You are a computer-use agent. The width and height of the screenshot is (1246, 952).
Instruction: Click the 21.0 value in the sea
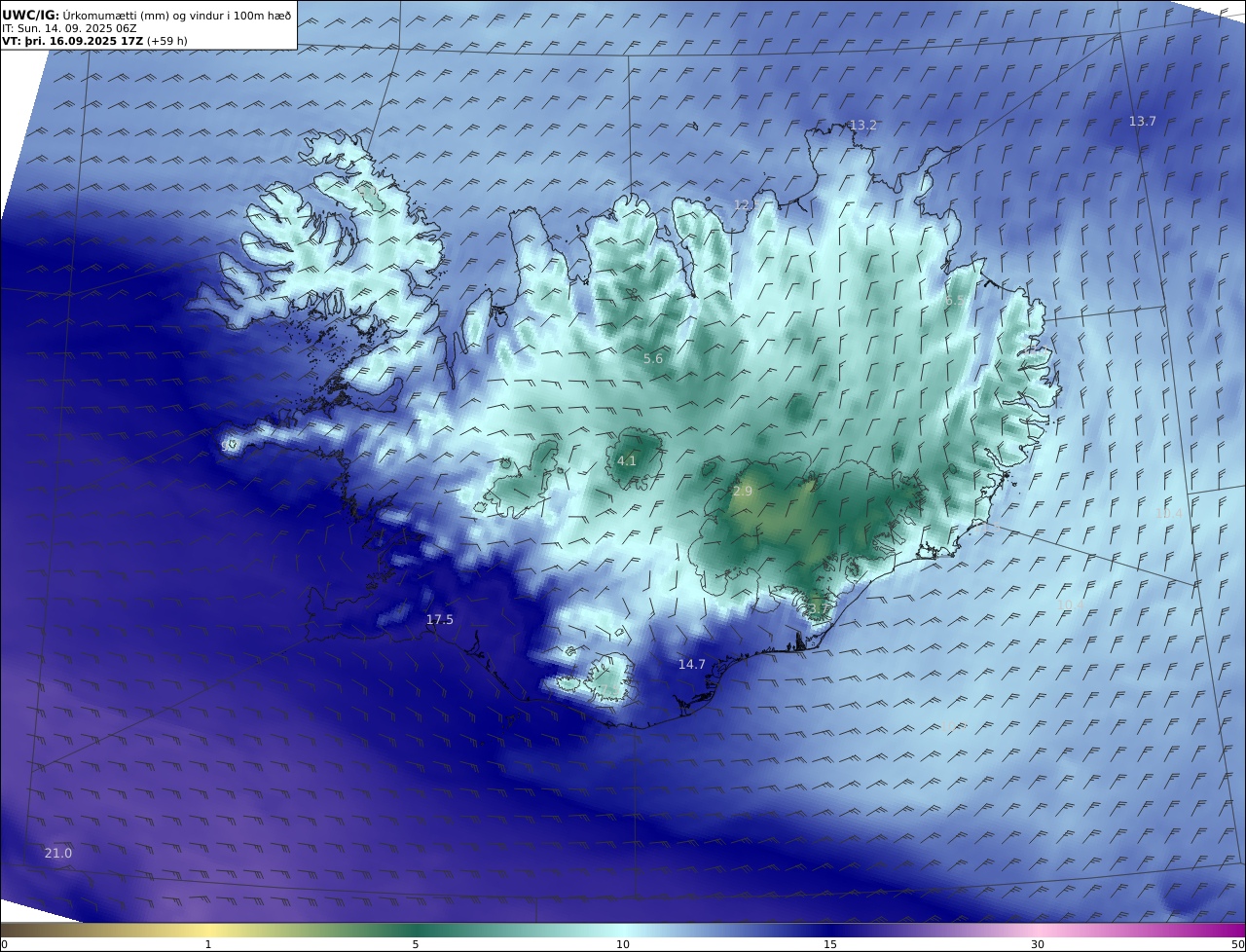coord(58,853)
